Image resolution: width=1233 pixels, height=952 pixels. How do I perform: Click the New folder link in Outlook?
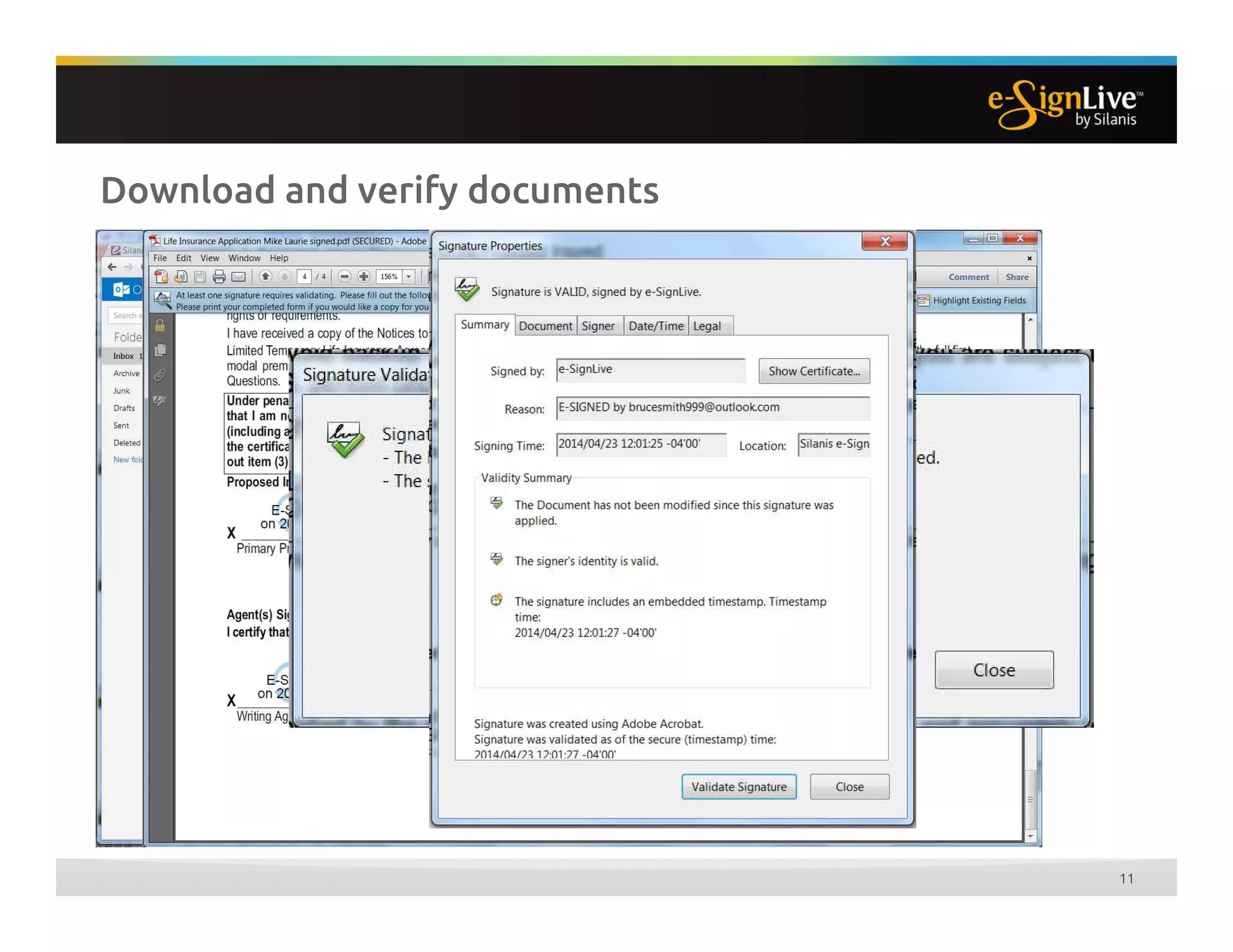(128, 460)
